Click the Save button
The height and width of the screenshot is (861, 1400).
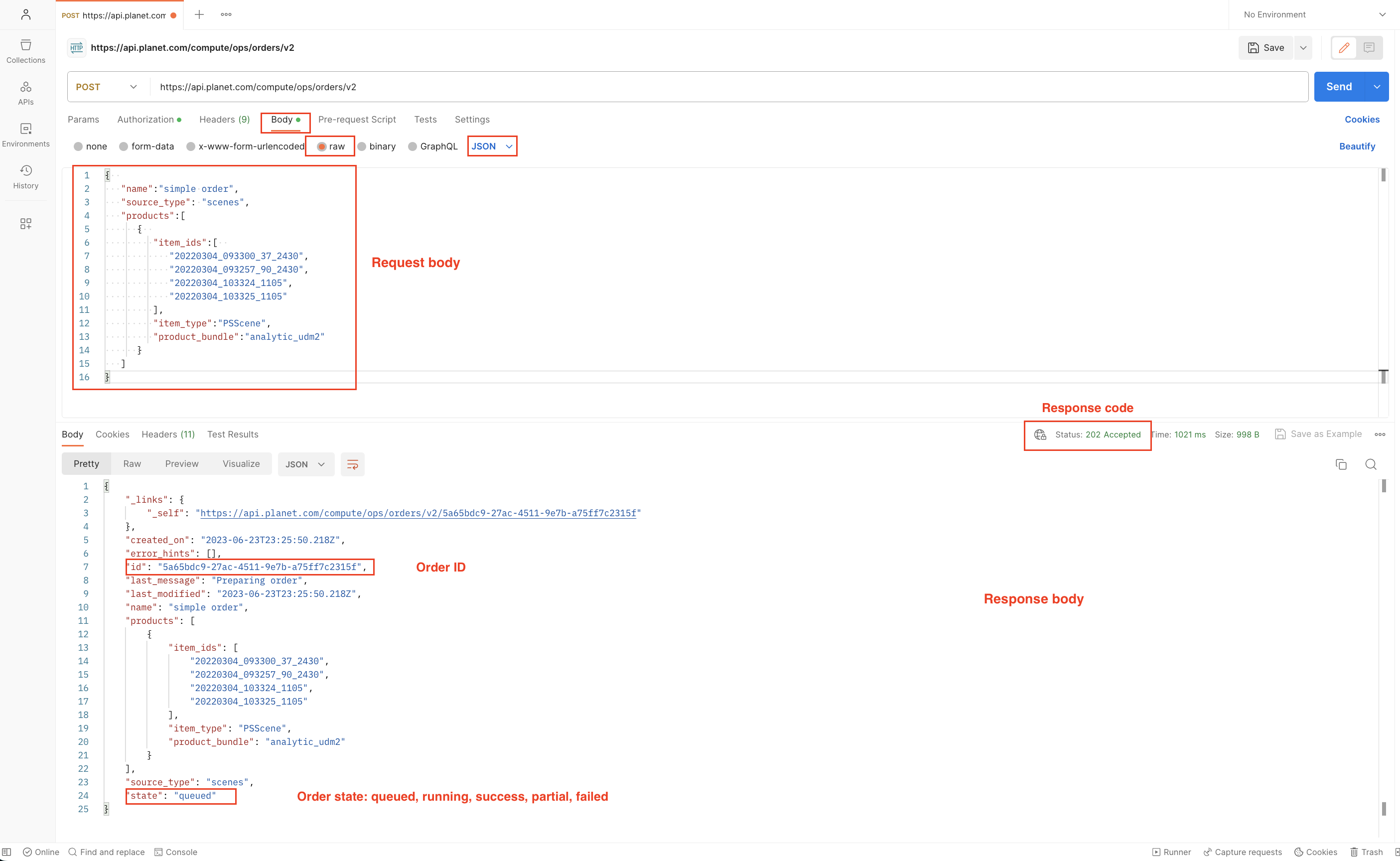[x=1265, y=48]
